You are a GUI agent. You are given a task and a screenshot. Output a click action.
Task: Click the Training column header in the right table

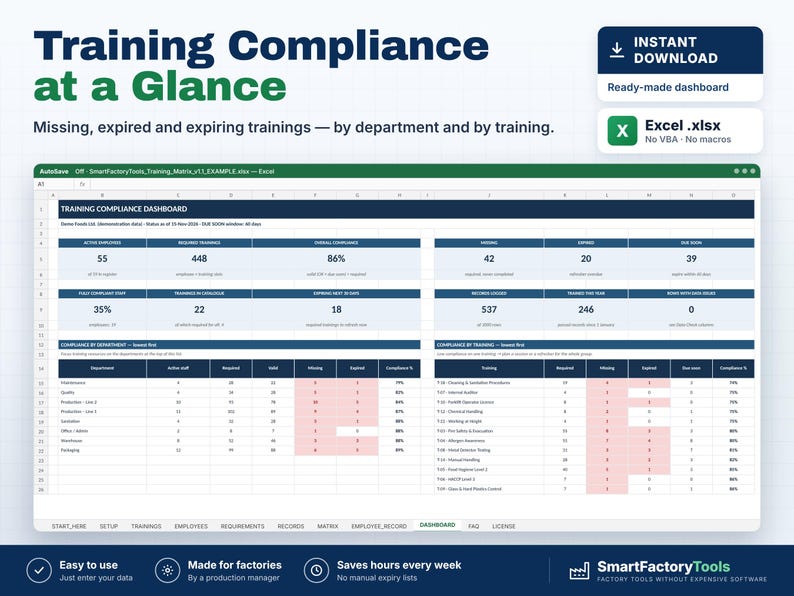tap(489, 369)
